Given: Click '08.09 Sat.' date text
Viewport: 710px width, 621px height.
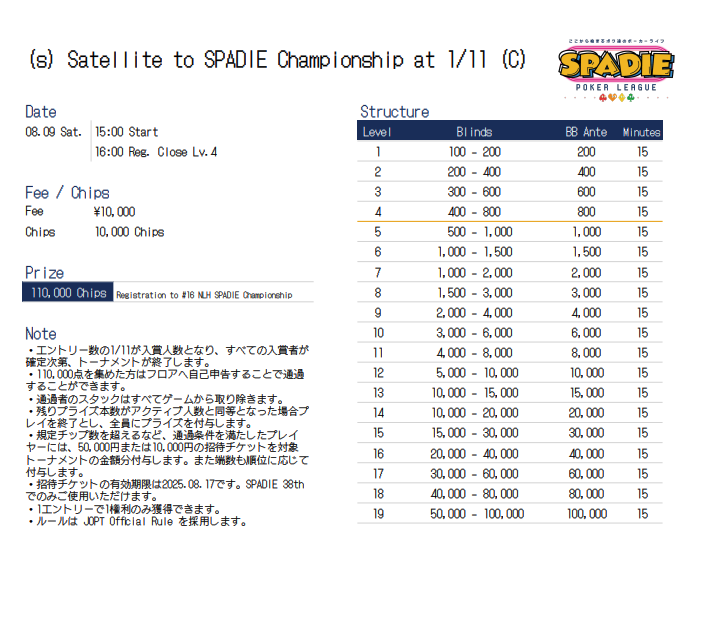Looking at the screenshot, I should 53,132.
